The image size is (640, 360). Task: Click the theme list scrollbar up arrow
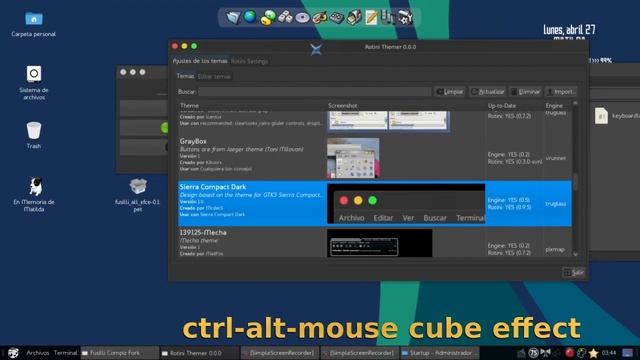tap(576, 104)
